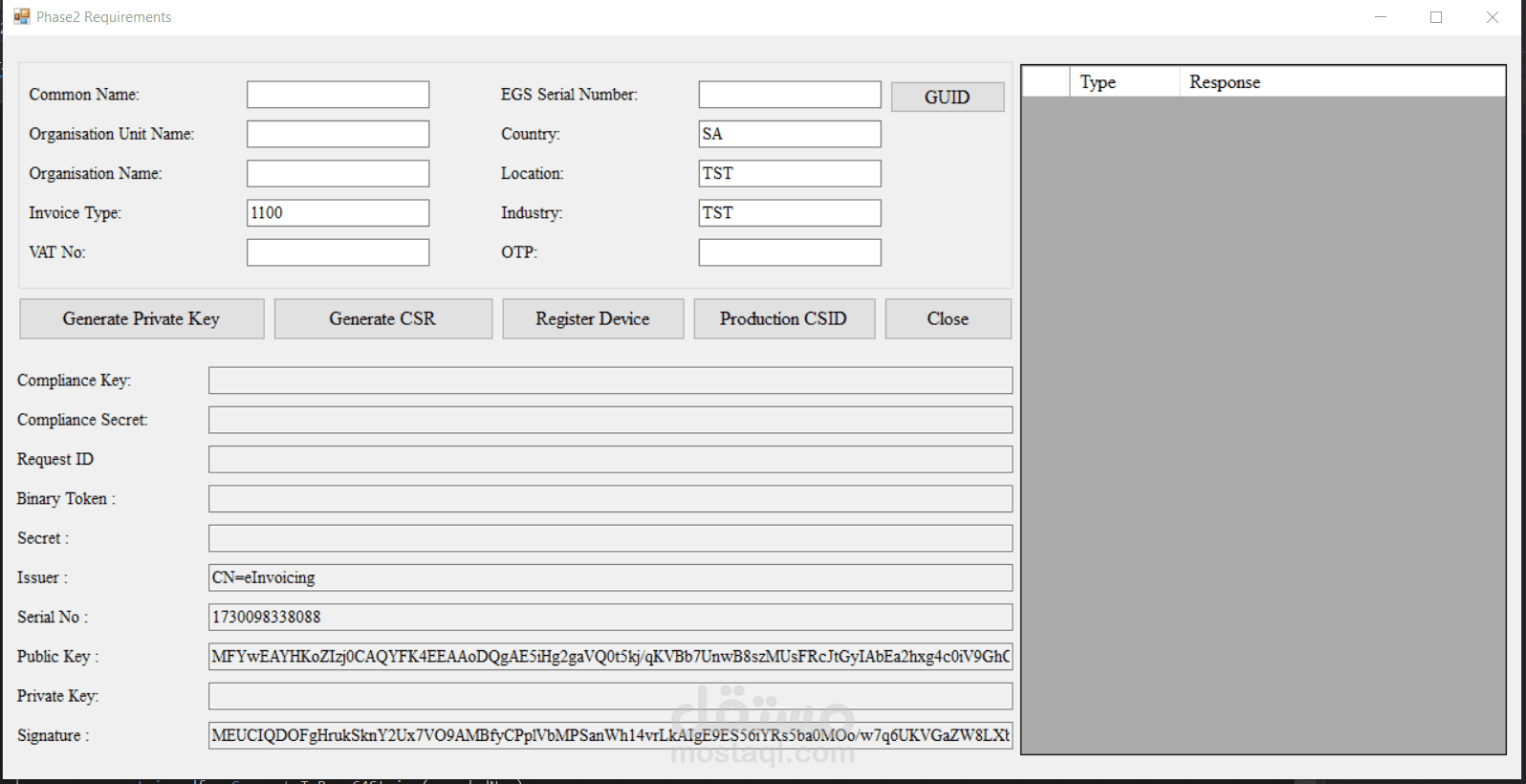The image size is (1526, 784).
Task: Click into the Organisation Name field
Action: pyautogui.click(x=338, y=173)
